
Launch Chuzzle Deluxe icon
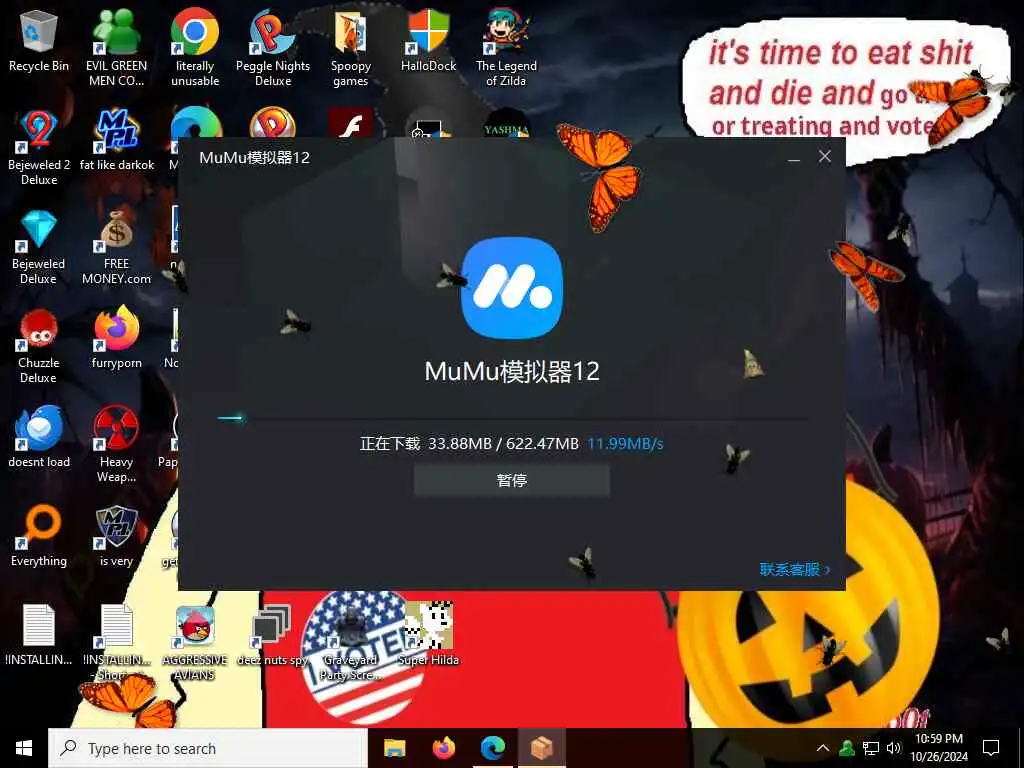pyautogui.click(x=39, y=345)
